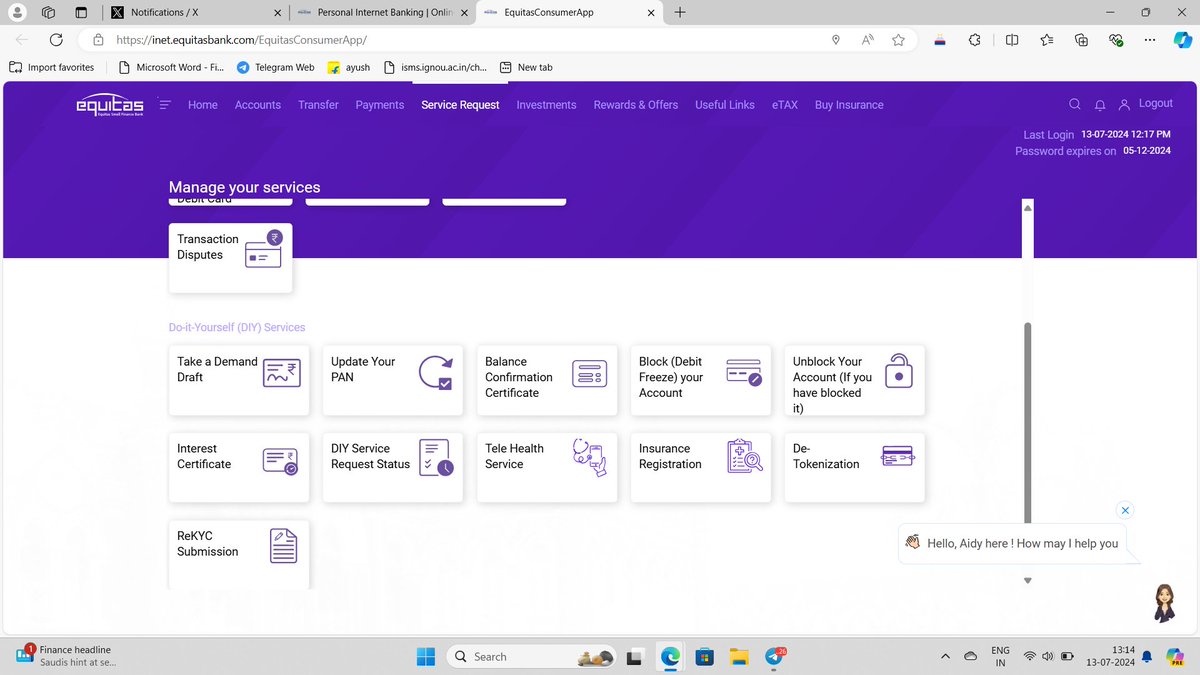Open the Payments menu
This screenshot has height=675, width=1200.
point(380,104)
